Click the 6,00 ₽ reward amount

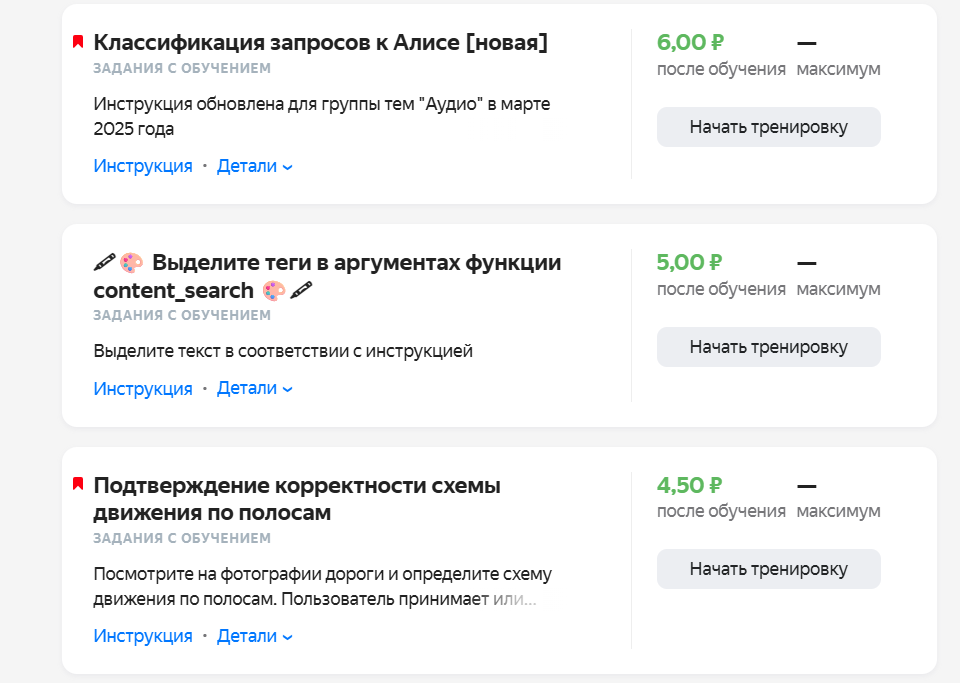pos(690,42)
